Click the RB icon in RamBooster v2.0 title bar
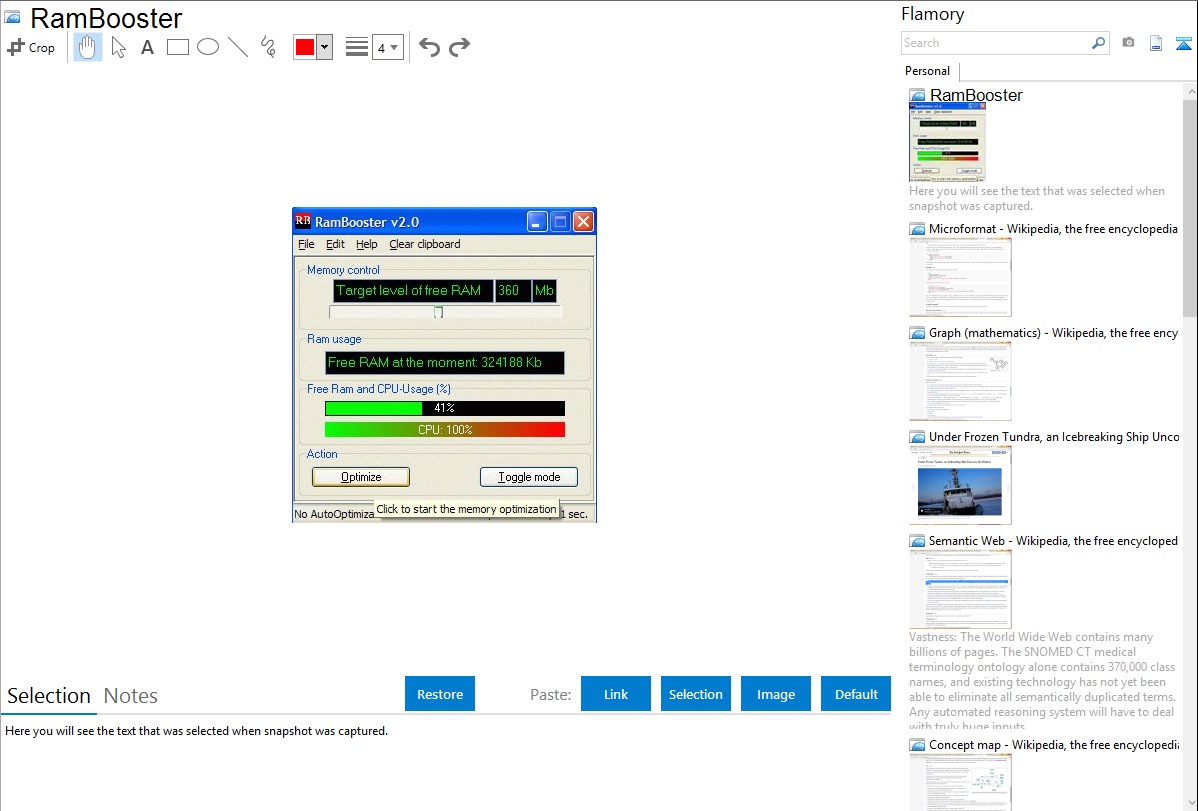Image resolution: width=1198 pixels, height=811 pixels. tap(303, 222)
